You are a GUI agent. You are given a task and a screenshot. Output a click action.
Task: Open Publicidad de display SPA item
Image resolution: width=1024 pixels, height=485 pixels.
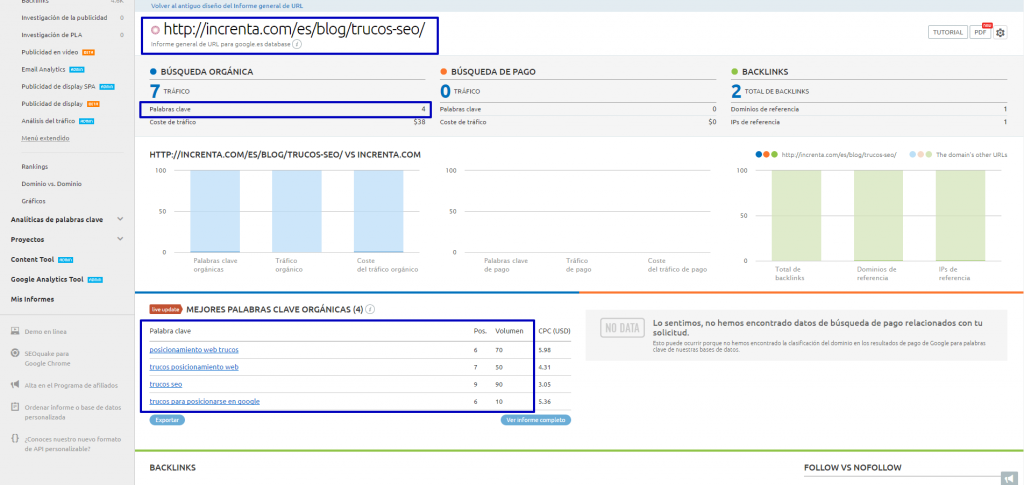tap(58, 86)
